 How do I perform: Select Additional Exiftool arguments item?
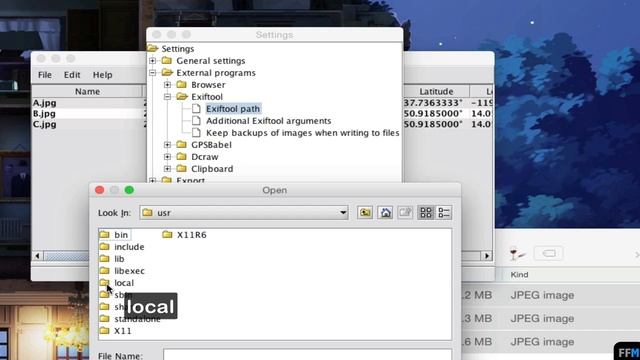[269, 121]
